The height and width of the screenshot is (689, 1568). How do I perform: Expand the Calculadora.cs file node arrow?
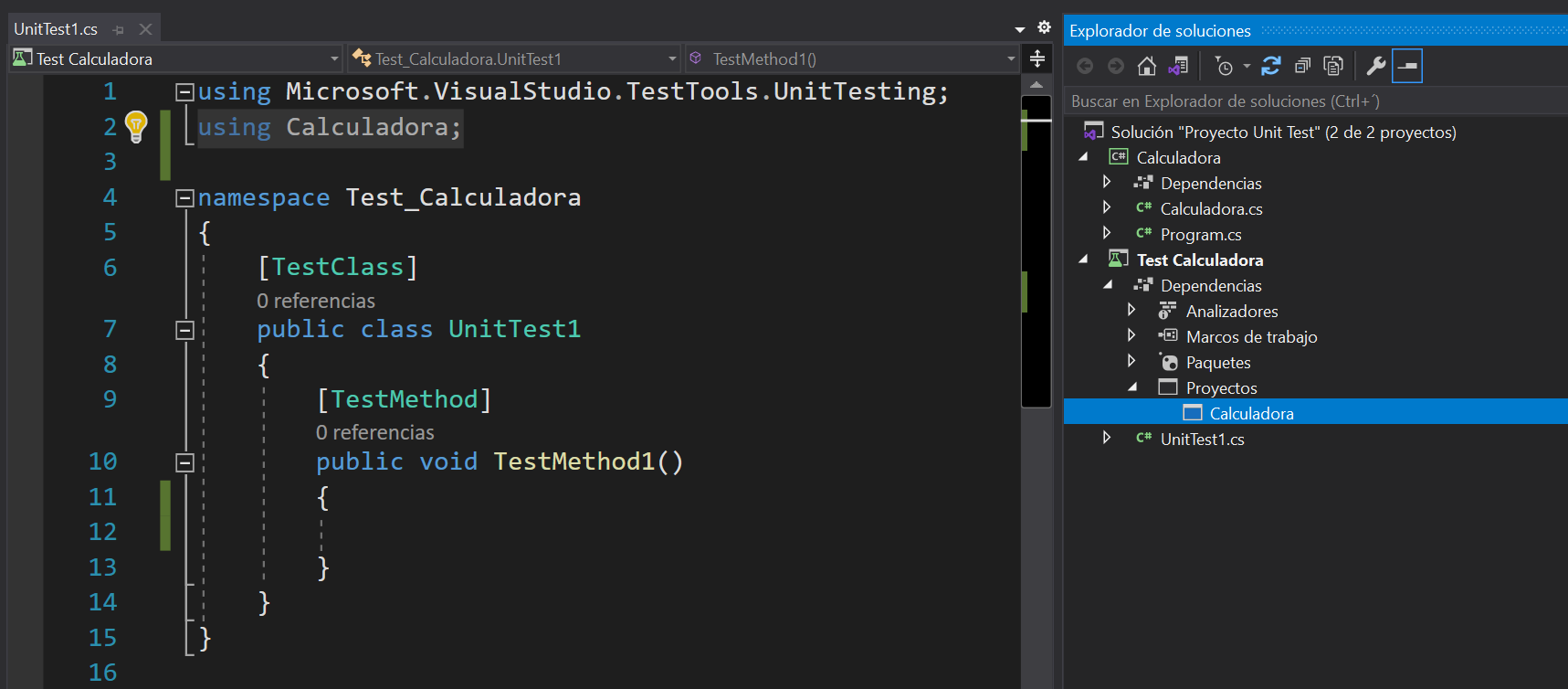pyautogui.click(x=1107, y=207)
